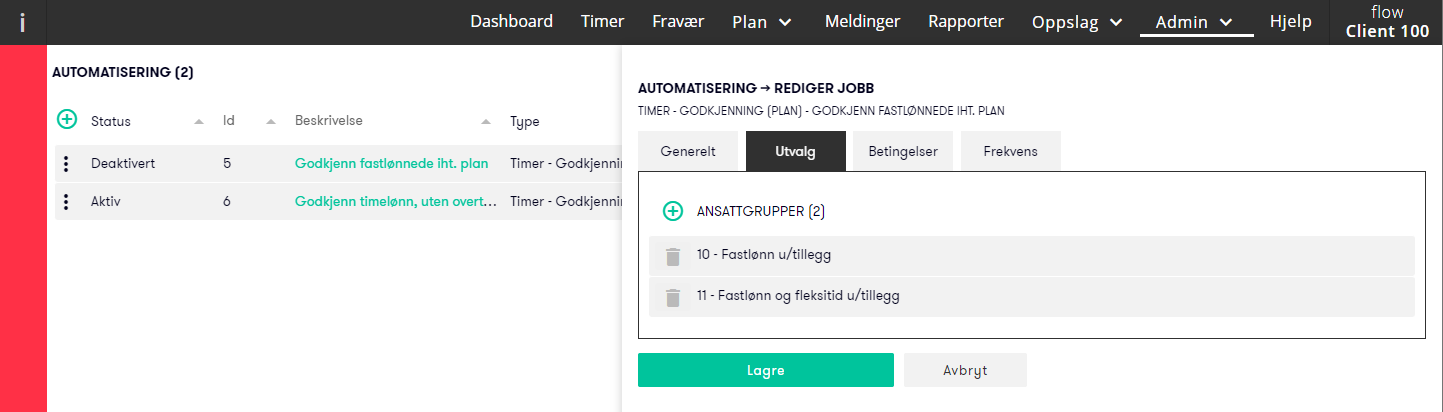1443x412 pixels.
Task: Add a new automation job
Action: 66,120
